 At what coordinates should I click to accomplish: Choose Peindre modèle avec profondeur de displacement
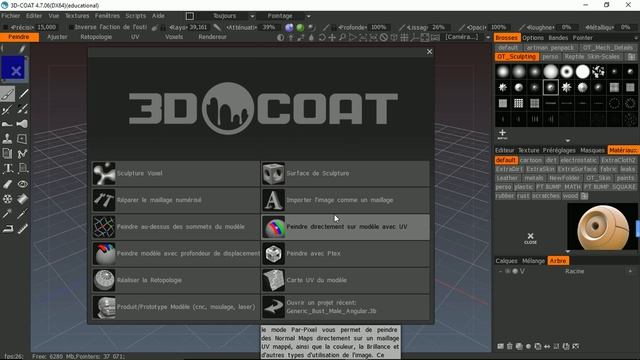(x=176, y=253)
